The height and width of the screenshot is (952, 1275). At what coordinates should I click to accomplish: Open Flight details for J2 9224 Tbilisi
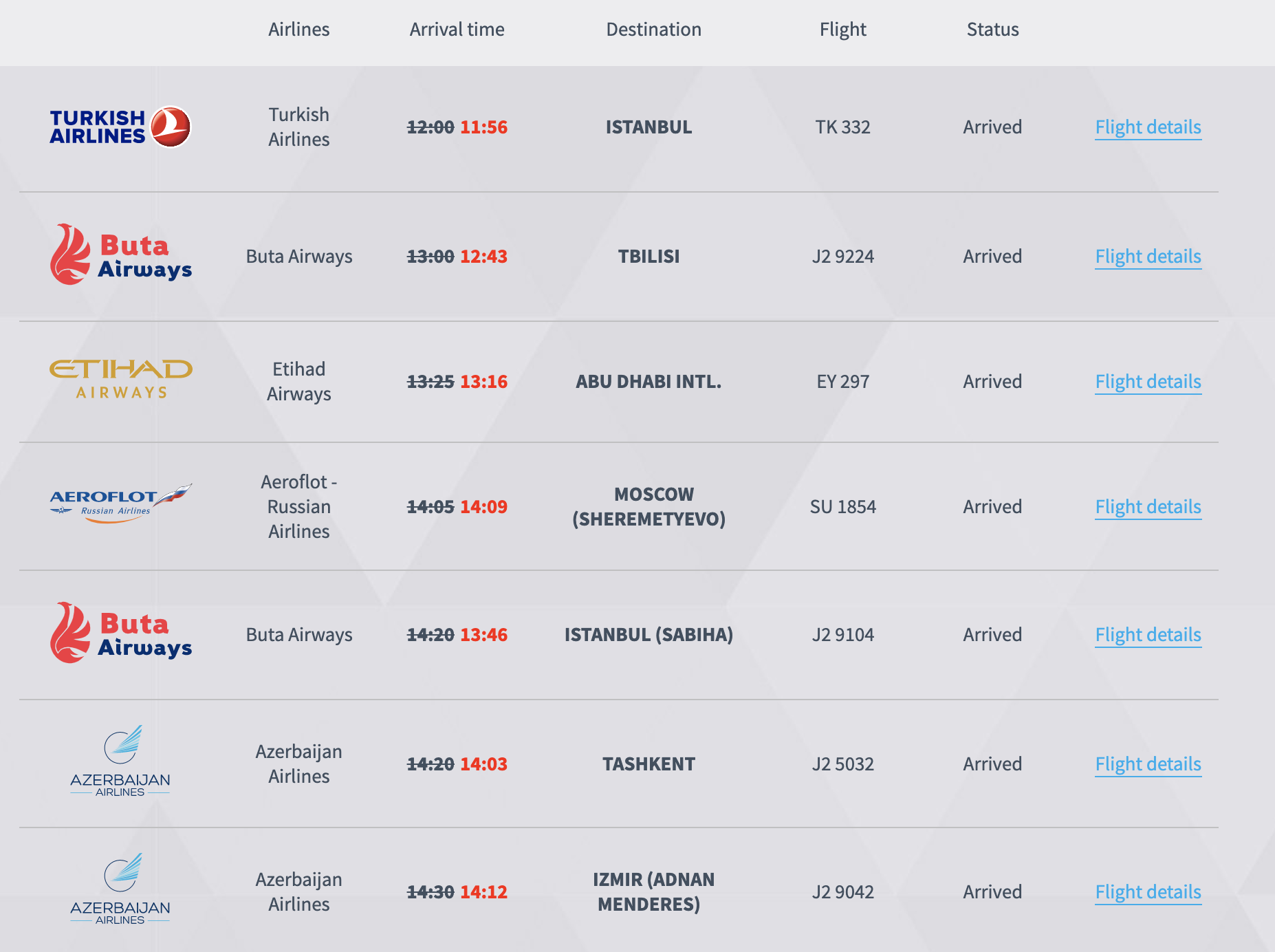(1148, 257)
